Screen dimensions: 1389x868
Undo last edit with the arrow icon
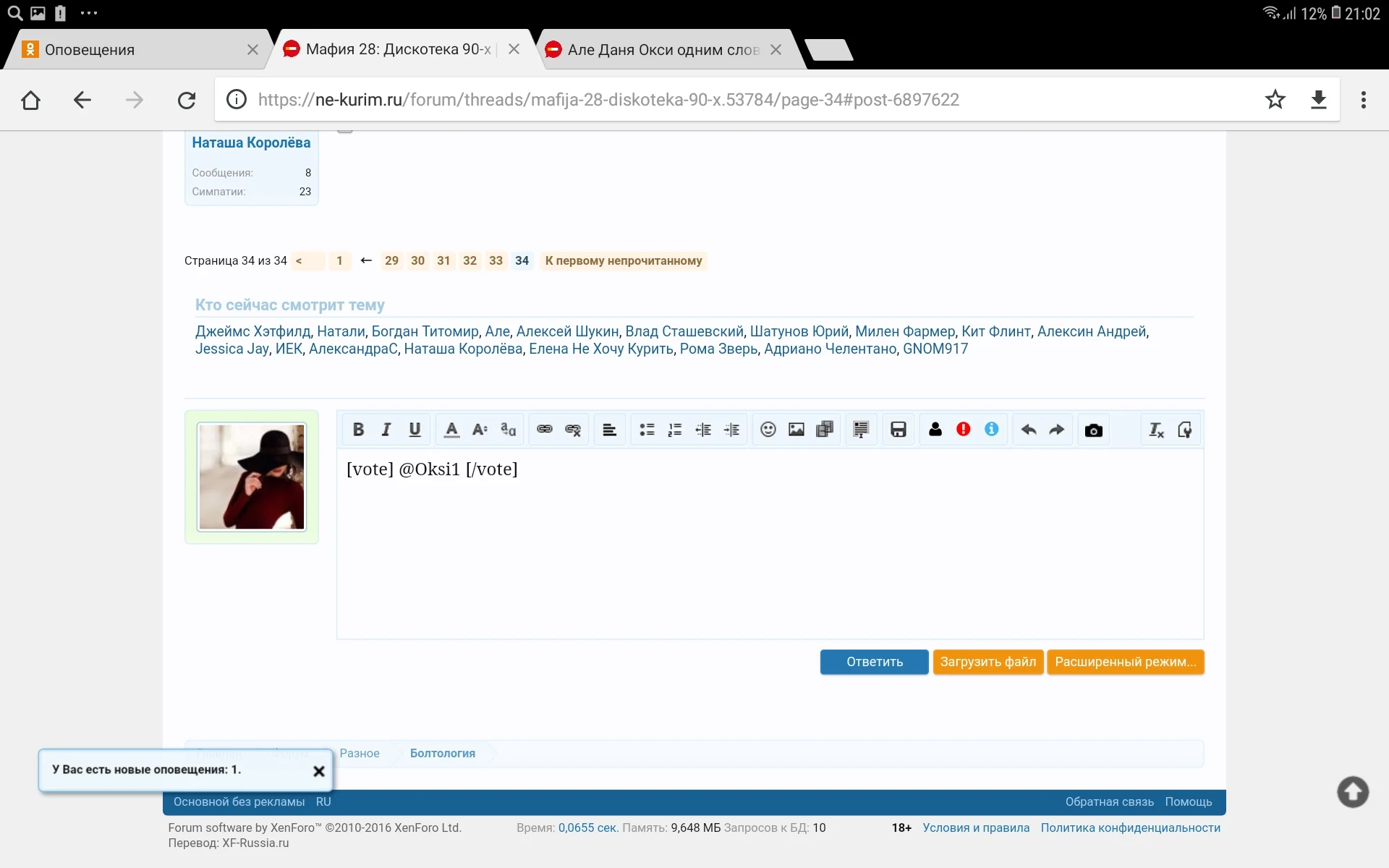pyautogui.click(x=1028, y=429)
